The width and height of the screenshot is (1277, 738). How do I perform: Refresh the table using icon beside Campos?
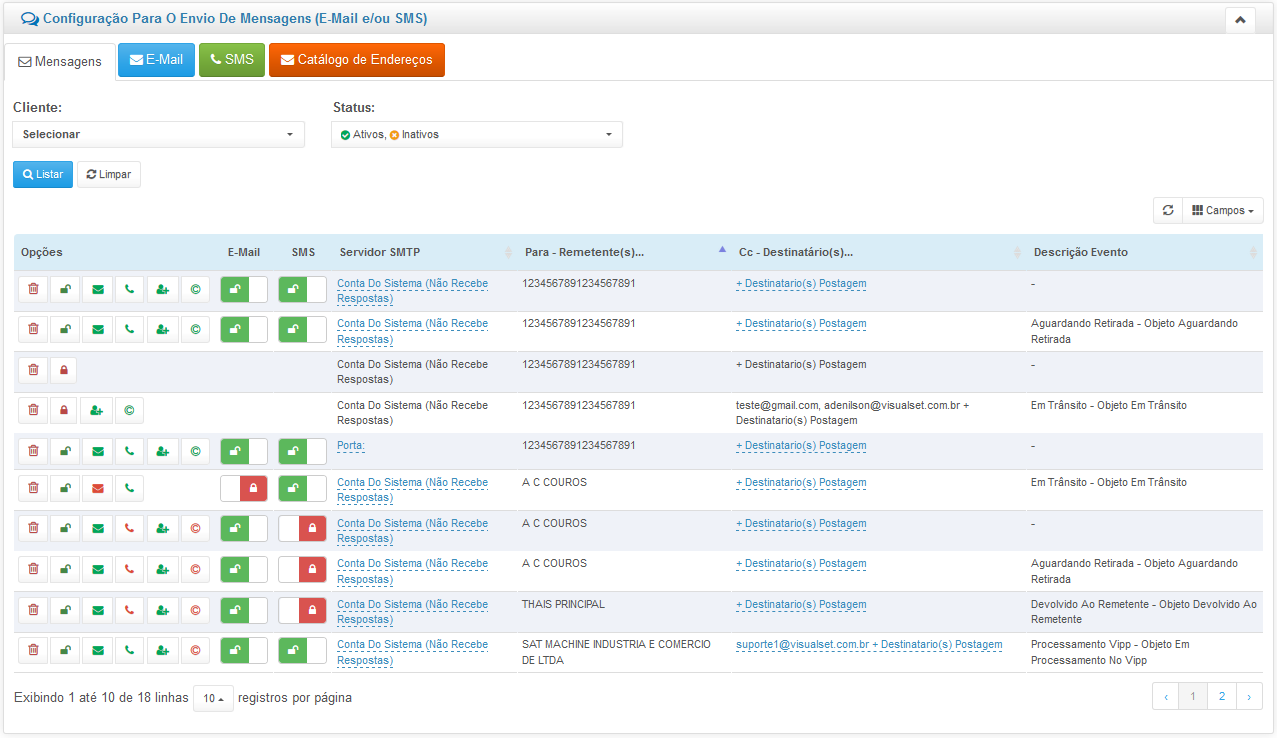1167,211
